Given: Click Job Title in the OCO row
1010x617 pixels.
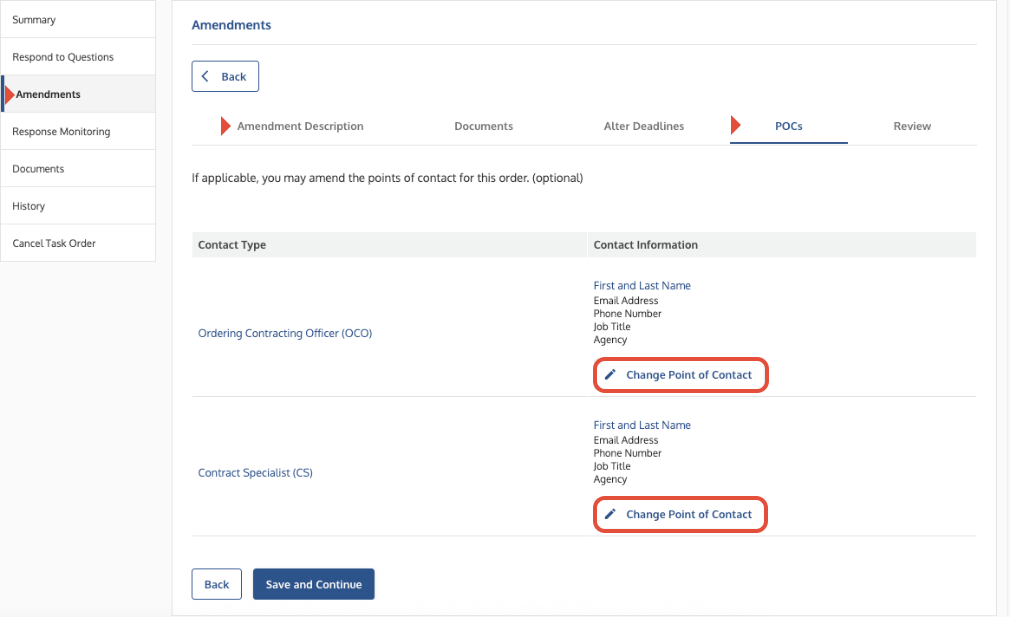Looking at the screenshot, I should pyautogui.click(x=612, y=327).
